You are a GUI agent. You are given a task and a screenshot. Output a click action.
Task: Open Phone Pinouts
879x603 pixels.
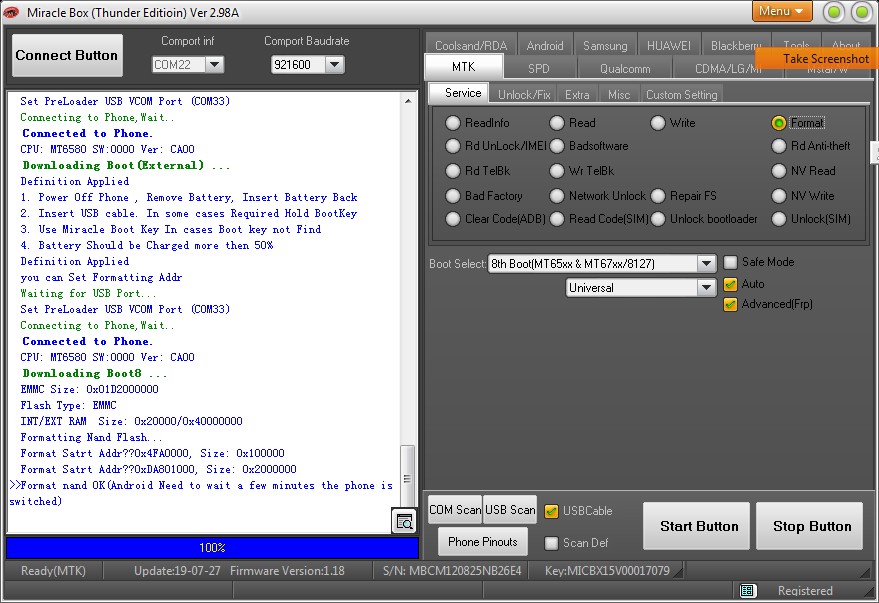click(x=483, y=541)
